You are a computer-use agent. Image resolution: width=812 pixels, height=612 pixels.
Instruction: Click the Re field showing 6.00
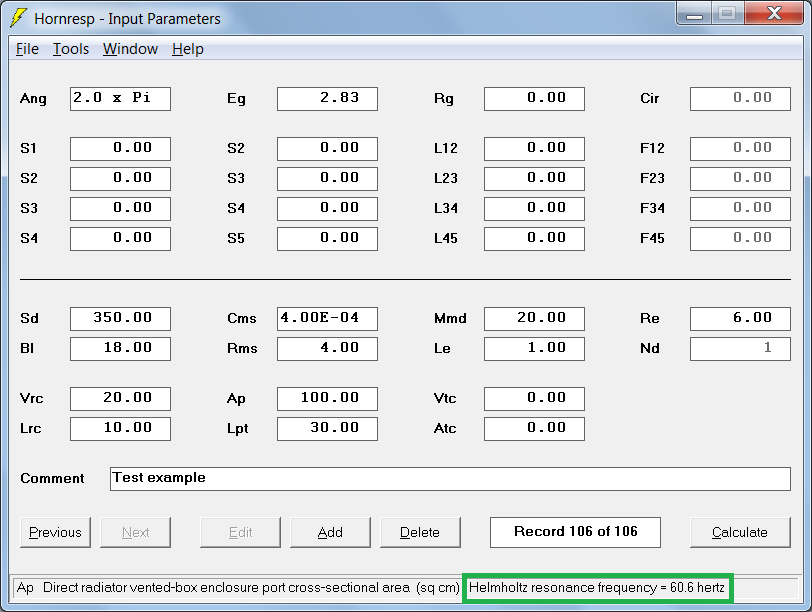741,319
